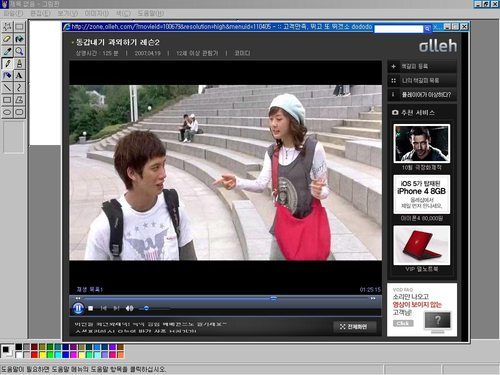Click the next track button in the player
Viewport: 500px width, 375px height.
point(116,308)
